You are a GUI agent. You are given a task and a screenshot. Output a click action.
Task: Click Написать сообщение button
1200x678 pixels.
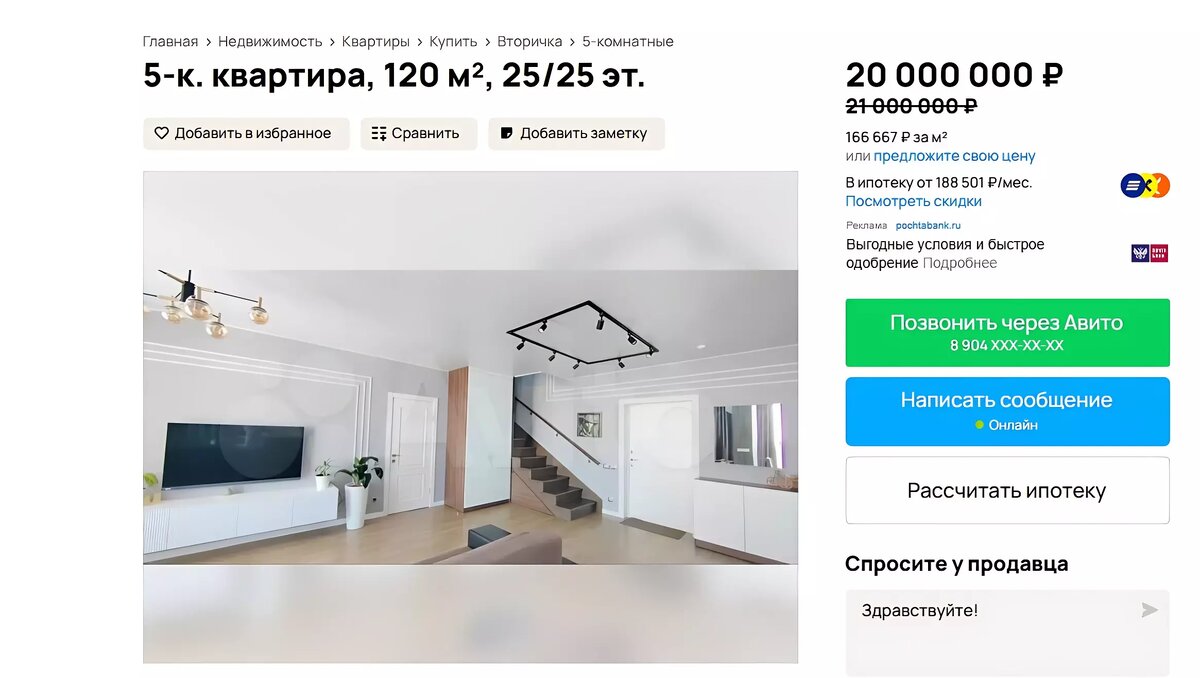[x=1007, y=411]
